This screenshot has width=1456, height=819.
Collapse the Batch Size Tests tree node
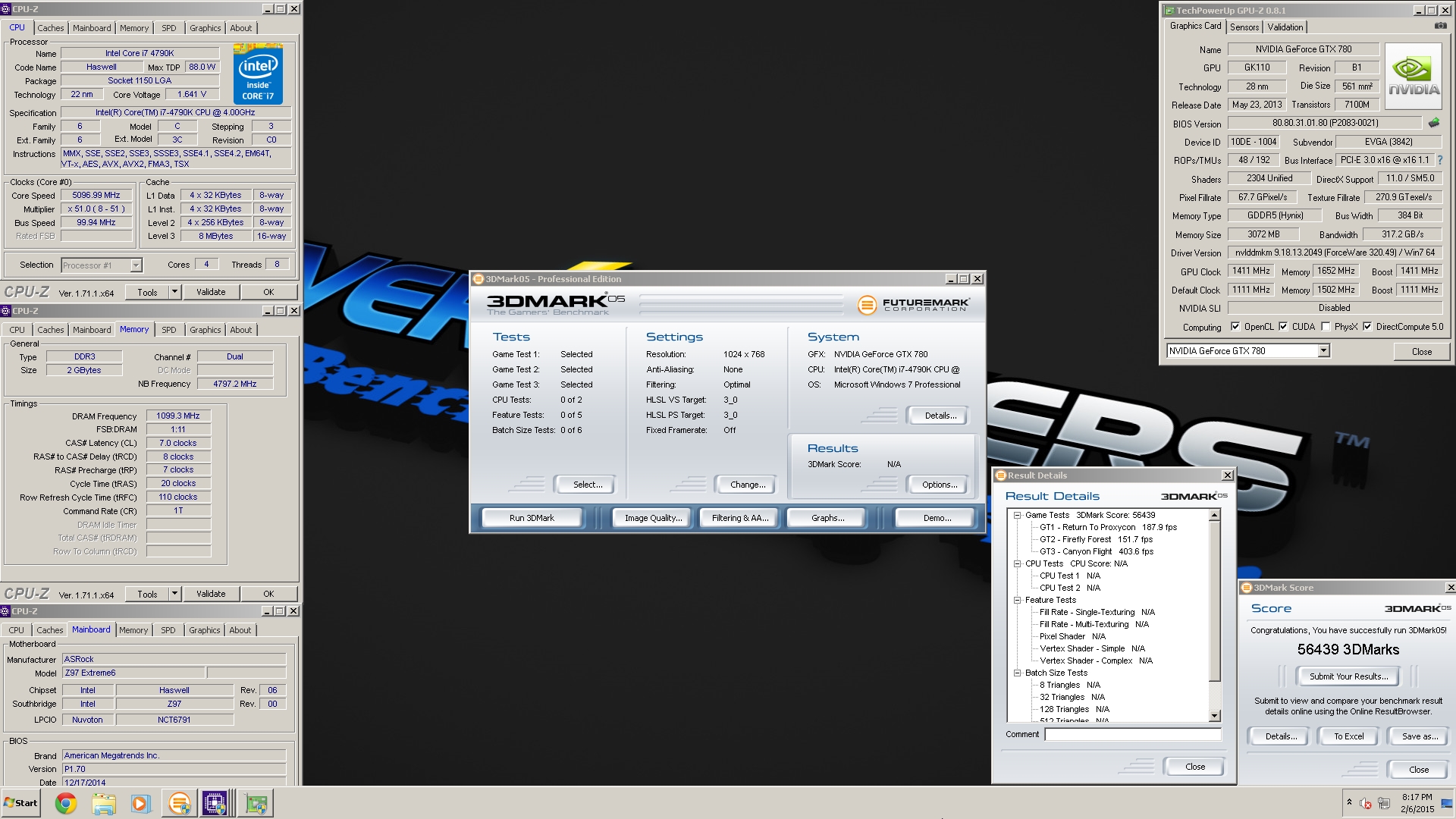tap(1018, 673)
